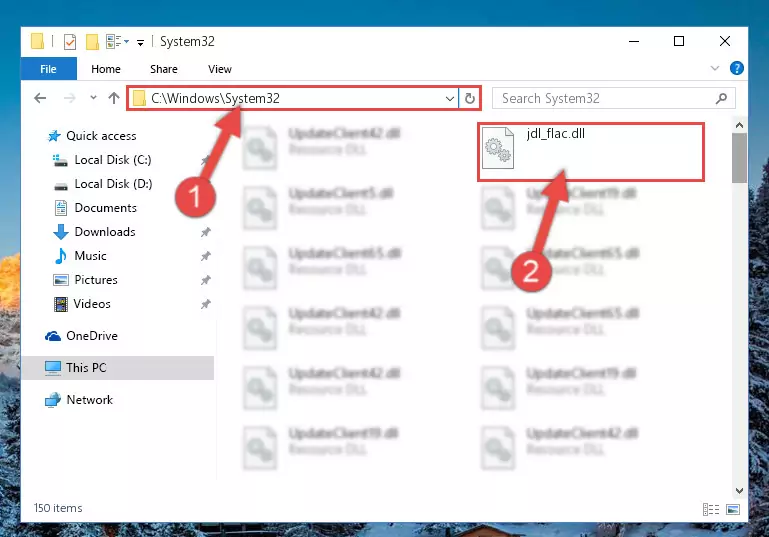Image resolution: width=769 pixels, height=537 pixels.
Task: Click the pin icon beside Videos
Action: point(205,304)
